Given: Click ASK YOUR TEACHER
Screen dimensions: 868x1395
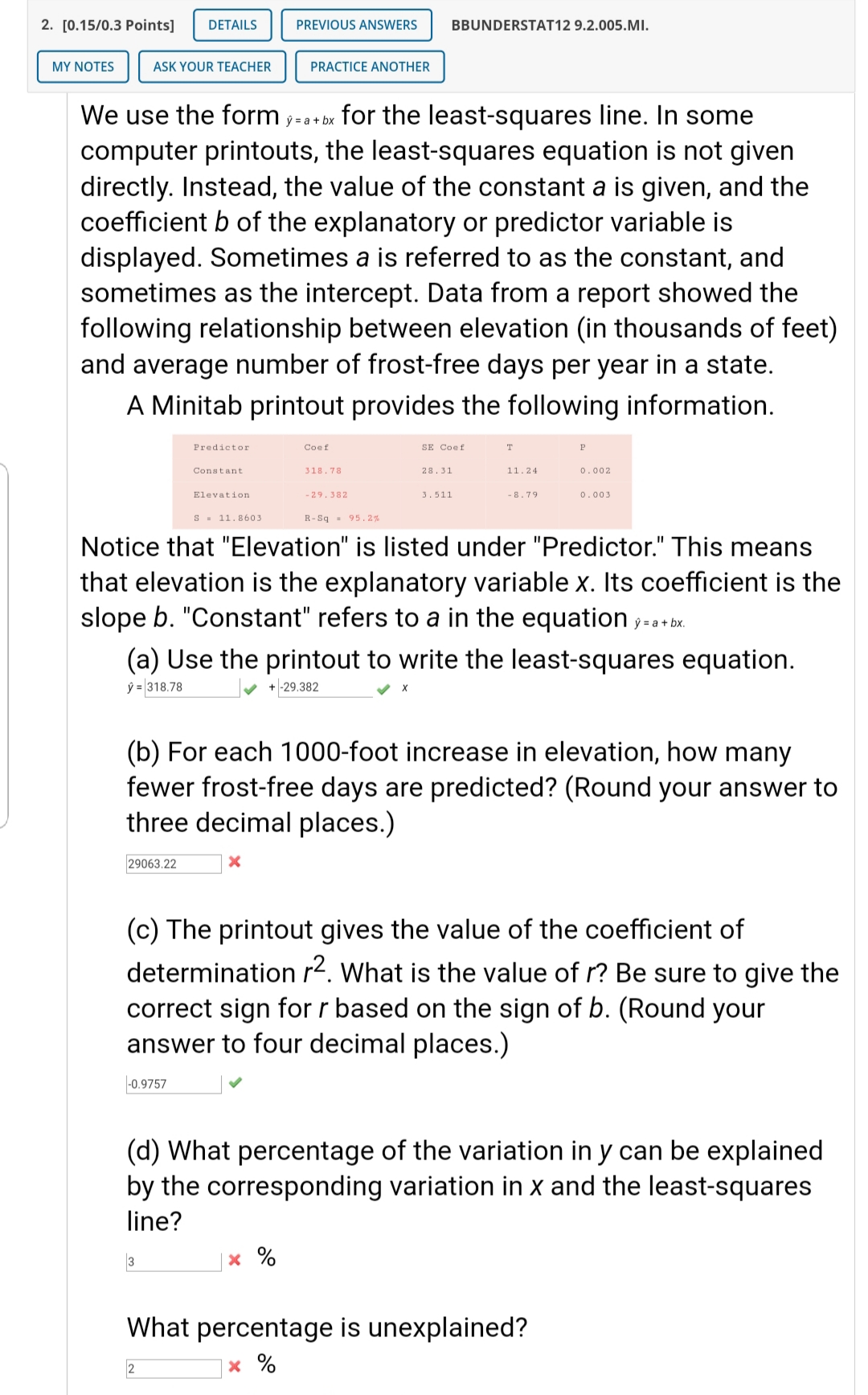Looking at the screenshot, I should (x=211, y=67).
